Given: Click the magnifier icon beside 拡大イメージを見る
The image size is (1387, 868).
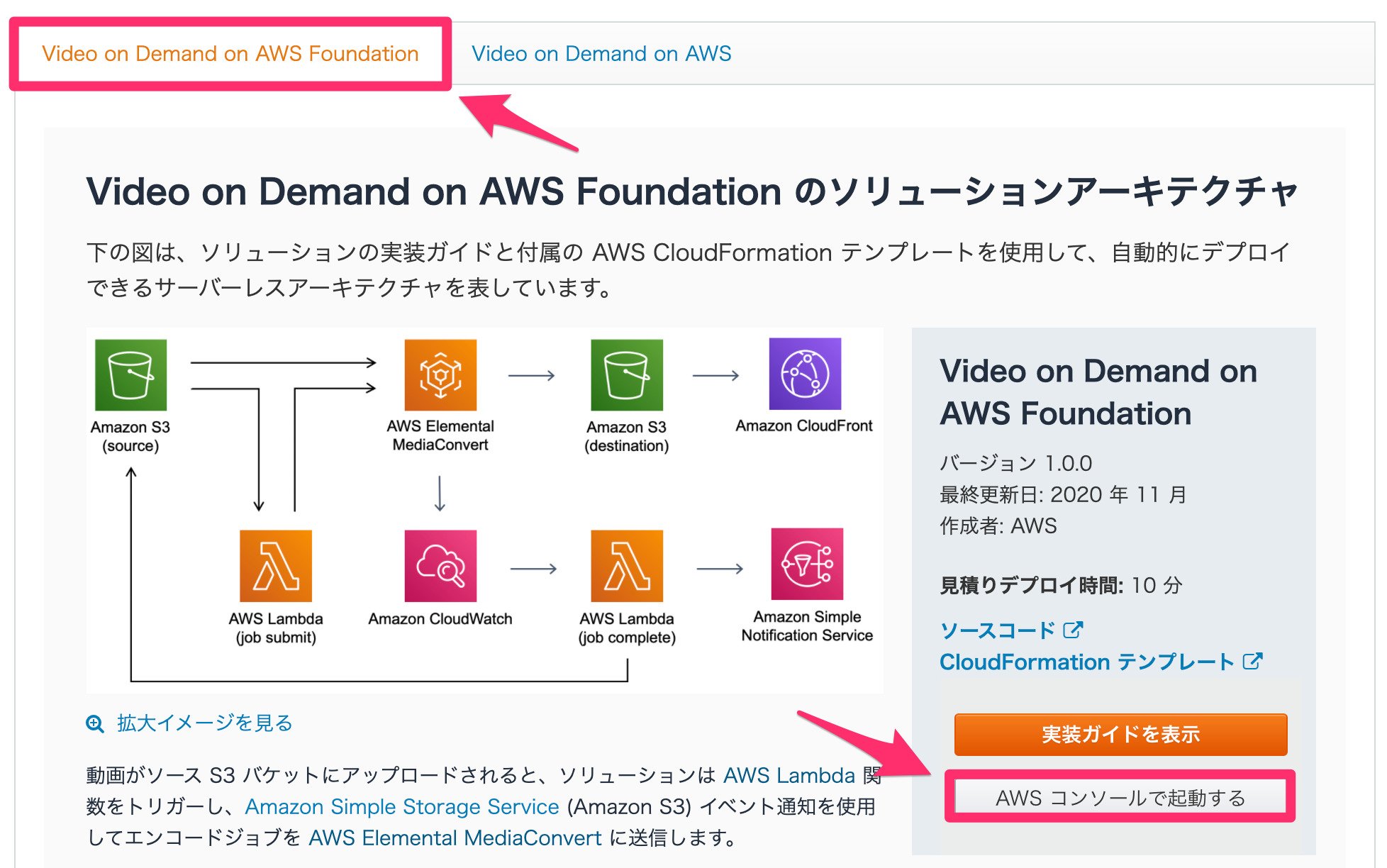Looking at the screenshot, I should (95, 723).
